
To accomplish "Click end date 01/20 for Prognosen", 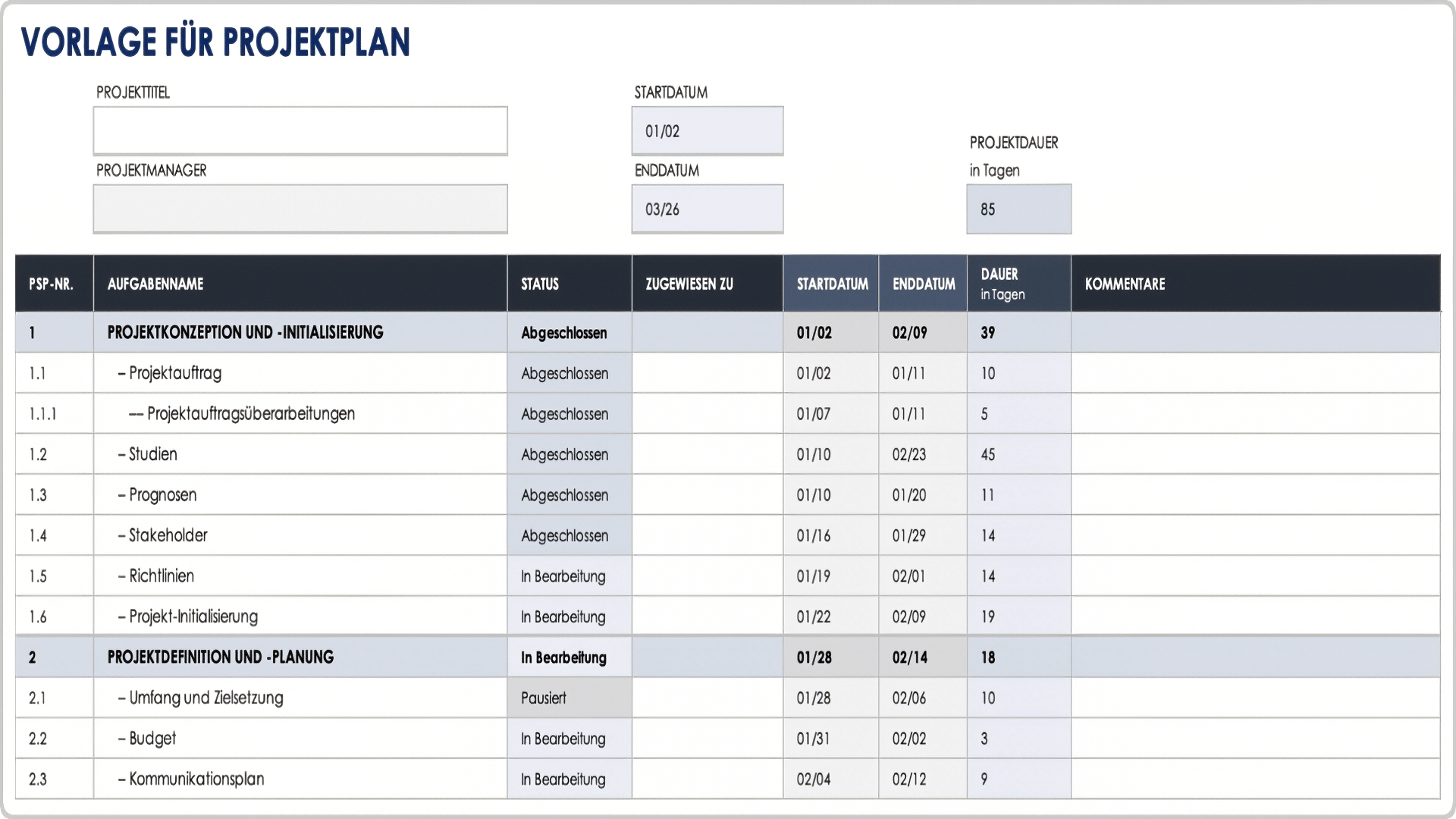I will (923, 494).
